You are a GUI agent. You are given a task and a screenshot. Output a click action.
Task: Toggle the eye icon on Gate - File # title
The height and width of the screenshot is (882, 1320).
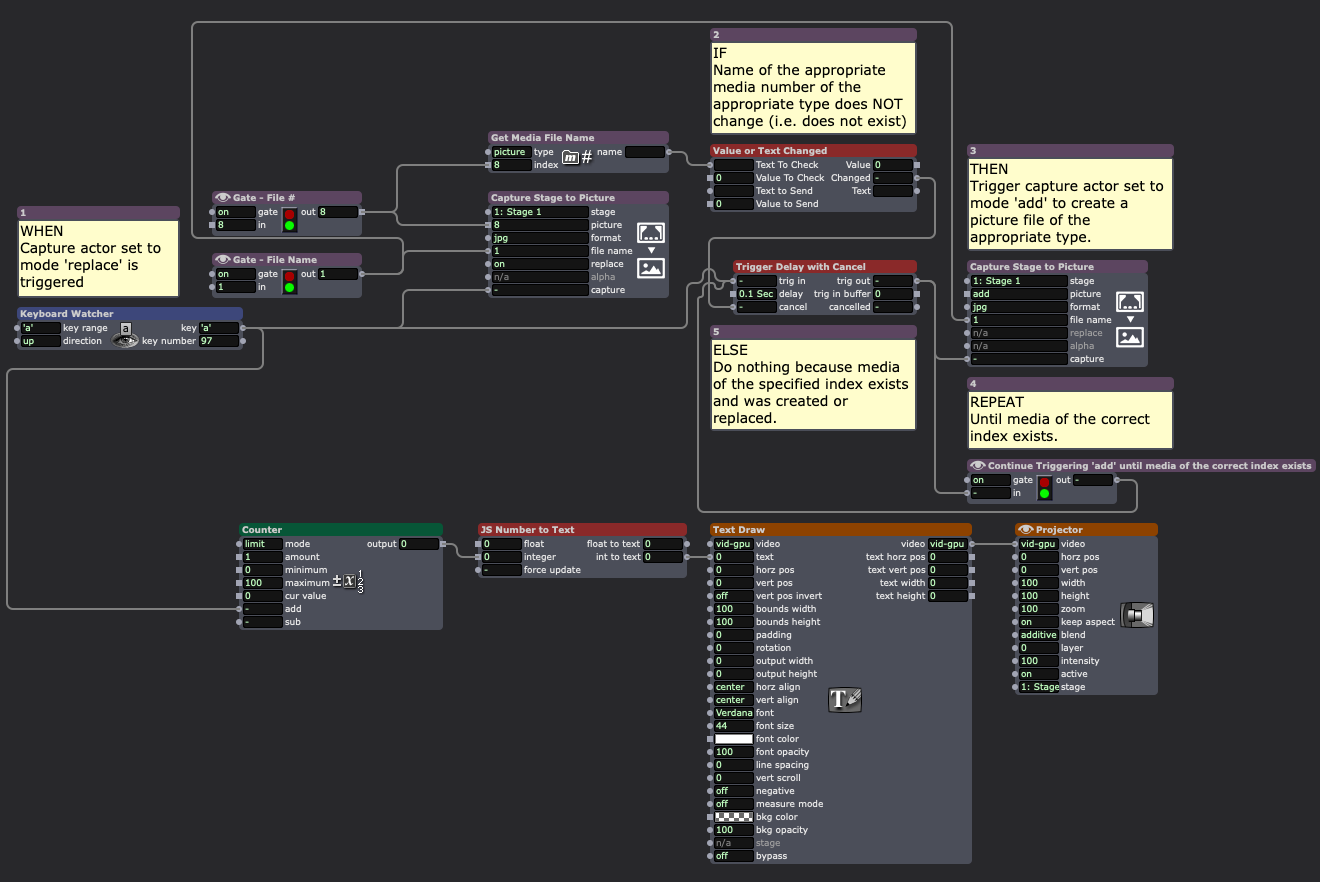pyautogui.click(x=222, y=198)
